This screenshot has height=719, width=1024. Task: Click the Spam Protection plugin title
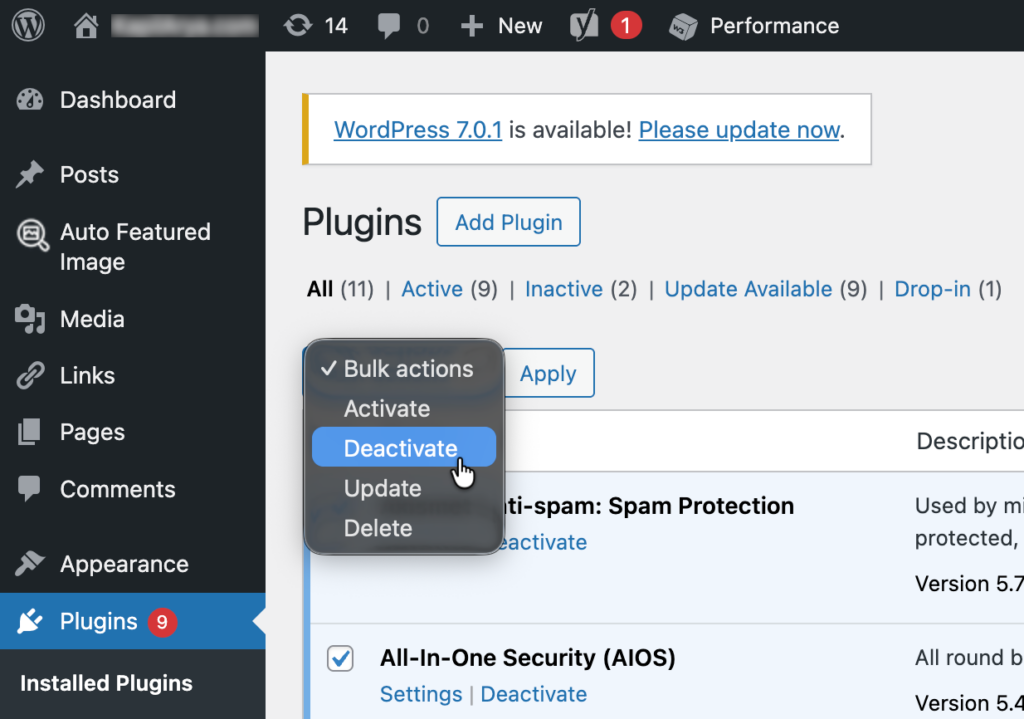pos(649,506)
